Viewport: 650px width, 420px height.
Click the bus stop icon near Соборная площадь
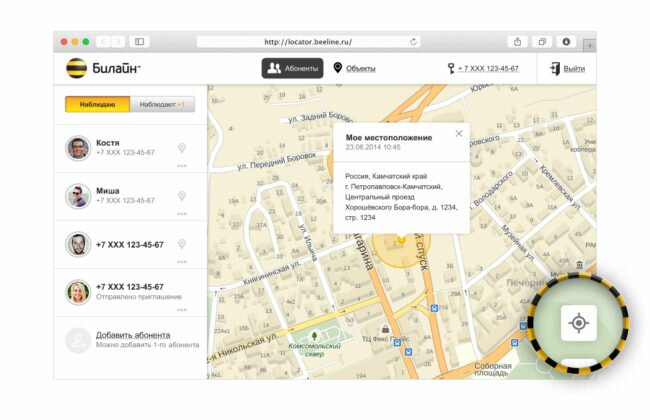pos(514,343)
